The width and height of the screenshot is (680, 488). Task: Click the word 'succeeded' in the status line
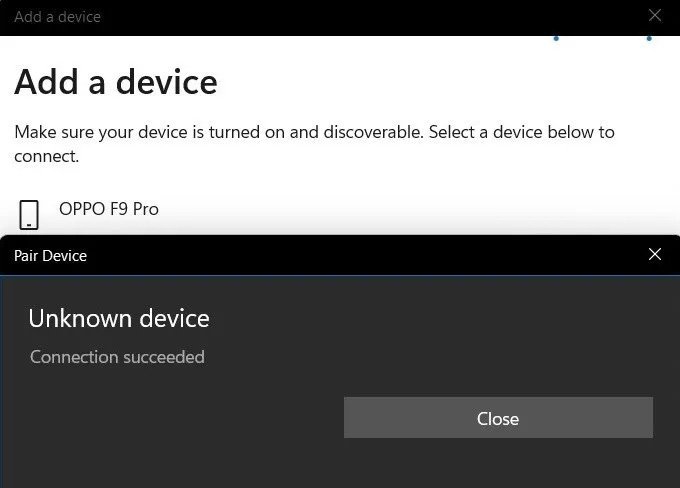coord(164,357)
